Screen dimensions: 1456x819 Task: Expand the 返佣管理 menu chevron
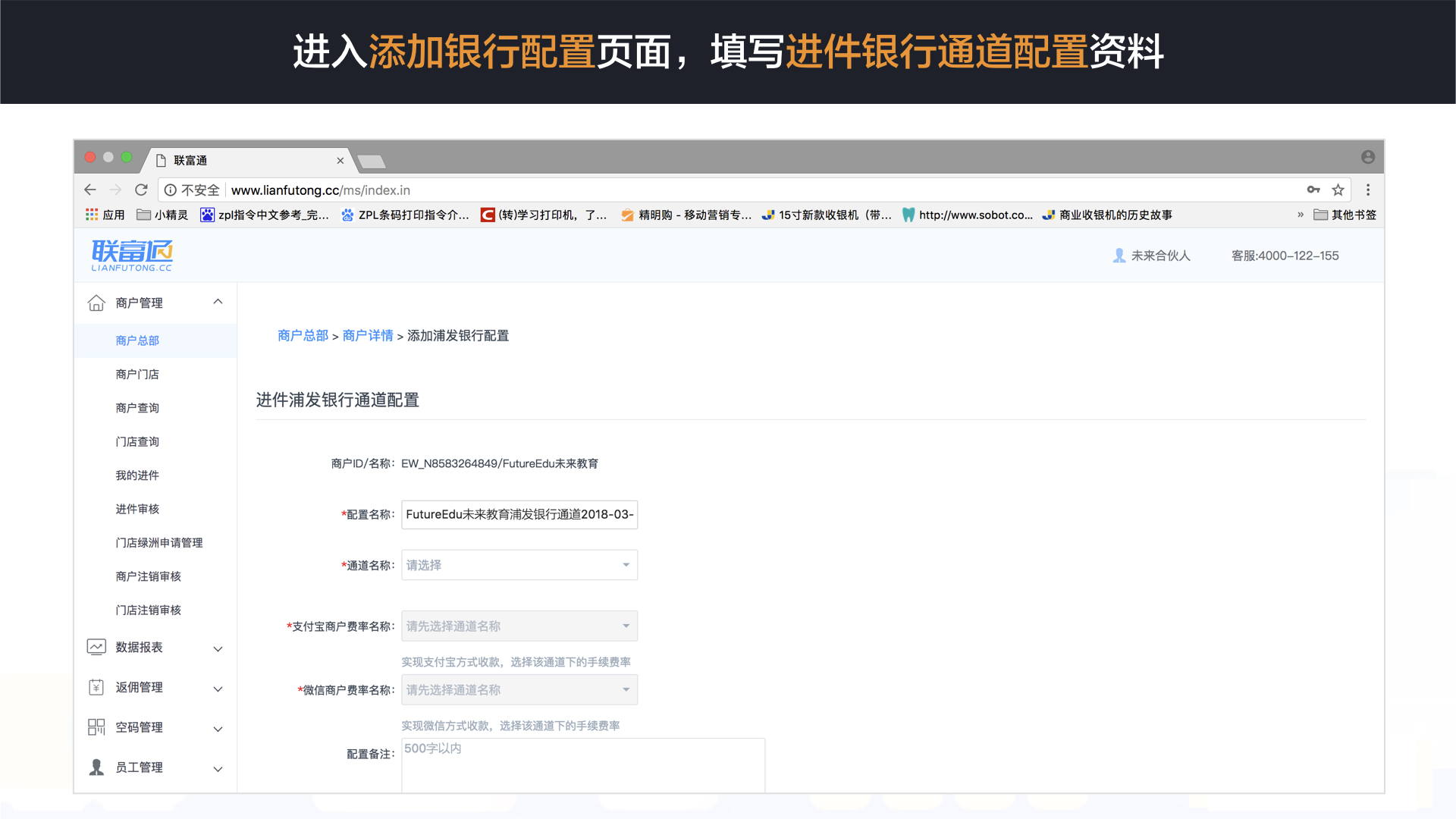(x=218, y=689)
